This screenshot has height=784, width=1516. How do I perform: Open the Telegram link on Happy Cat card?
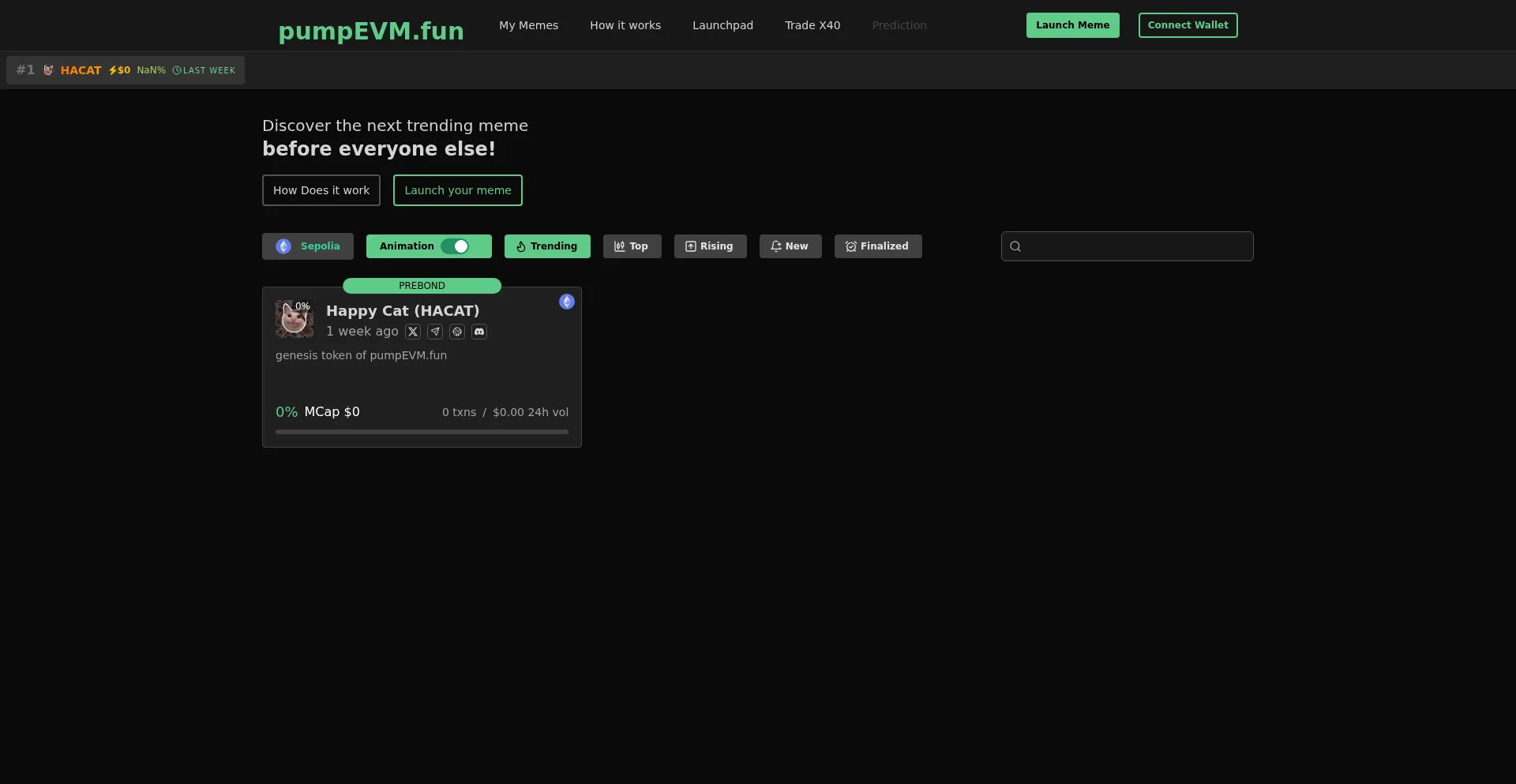point(435,332)
